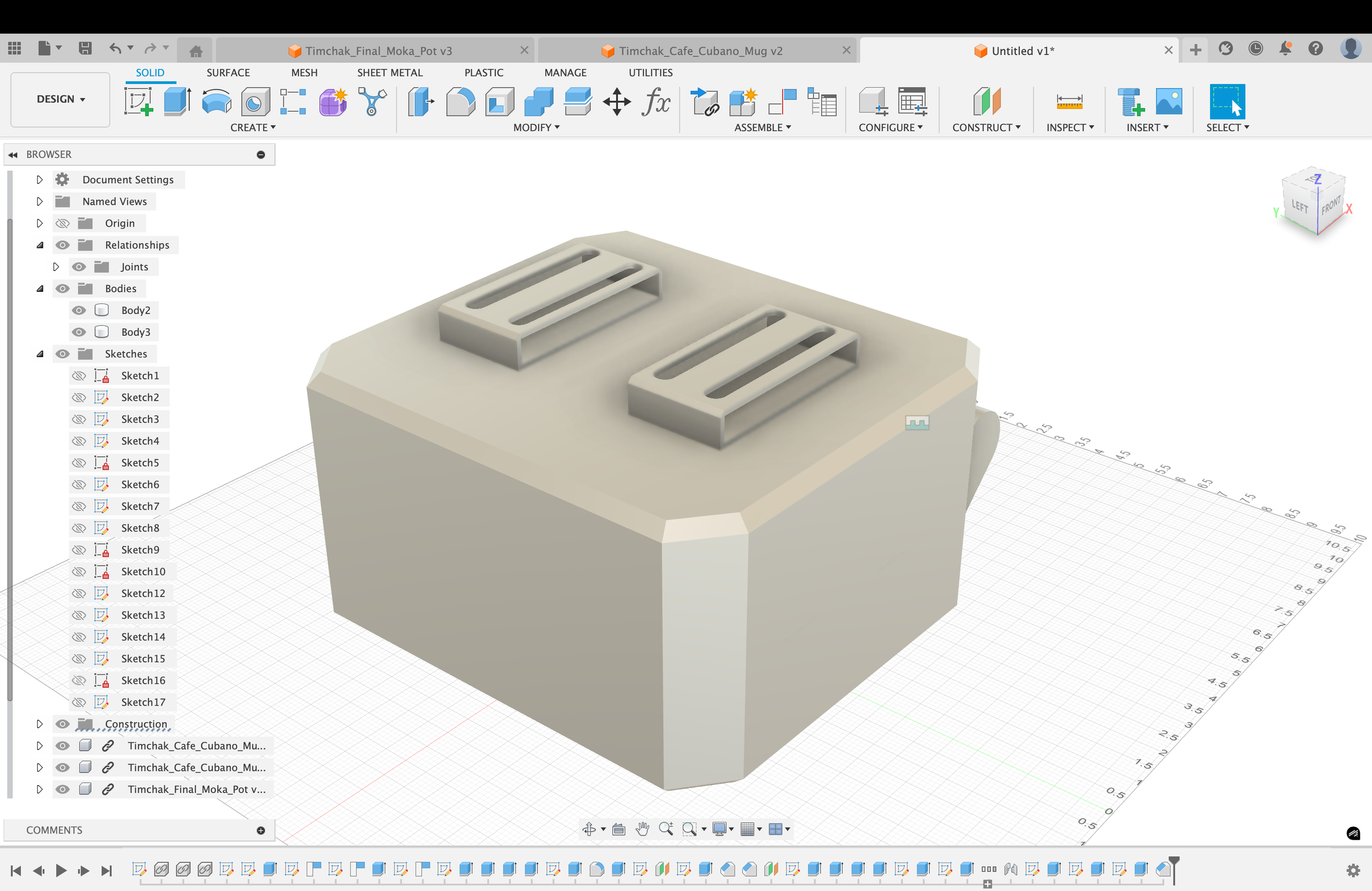The height and width of the screenshot is (891, 1372).
Task: Select the Extrude tool icon
Action: 177,102
